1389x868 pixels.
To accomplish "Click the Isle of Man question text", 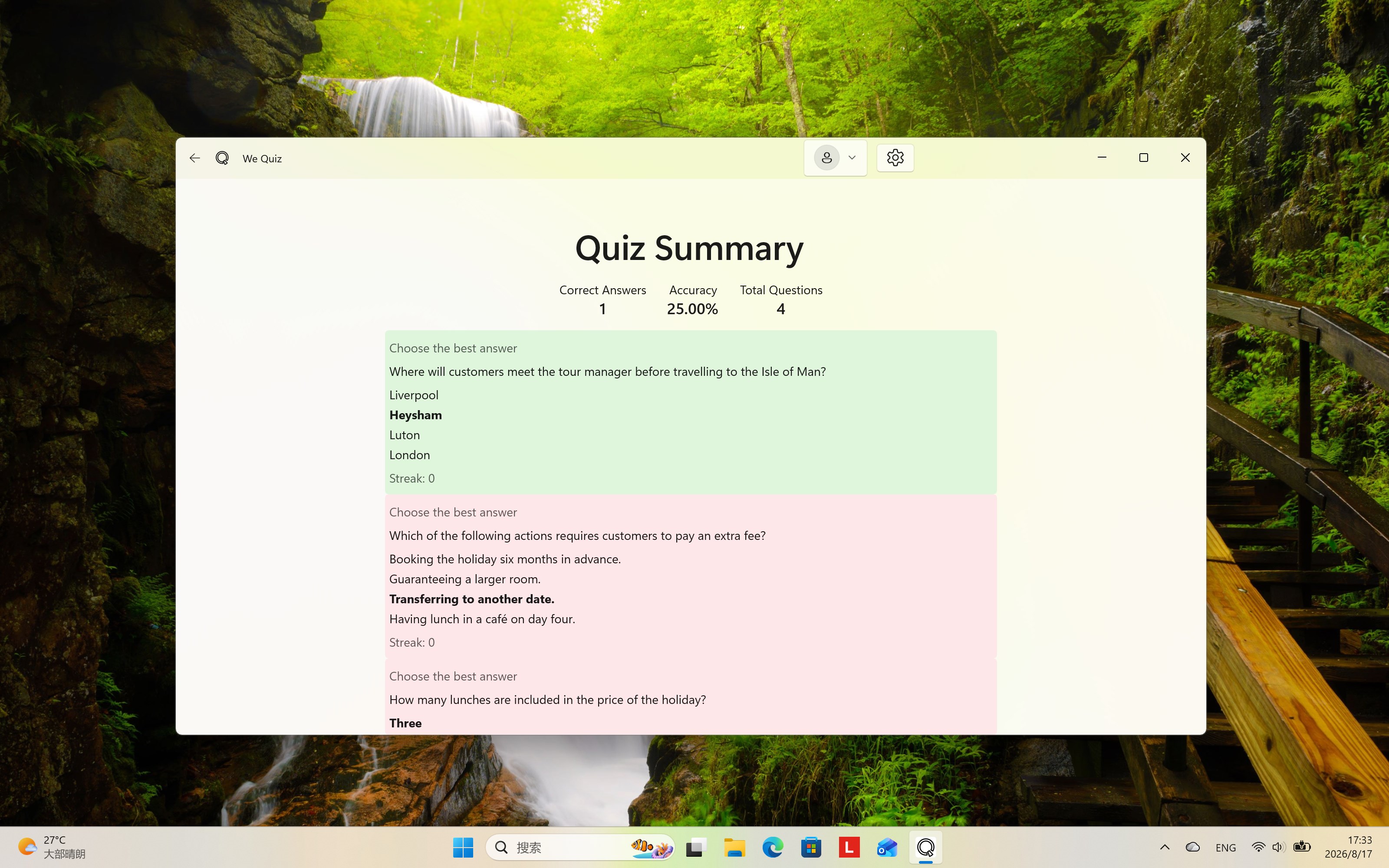I will pyautogui.click(x=608, y=372).
